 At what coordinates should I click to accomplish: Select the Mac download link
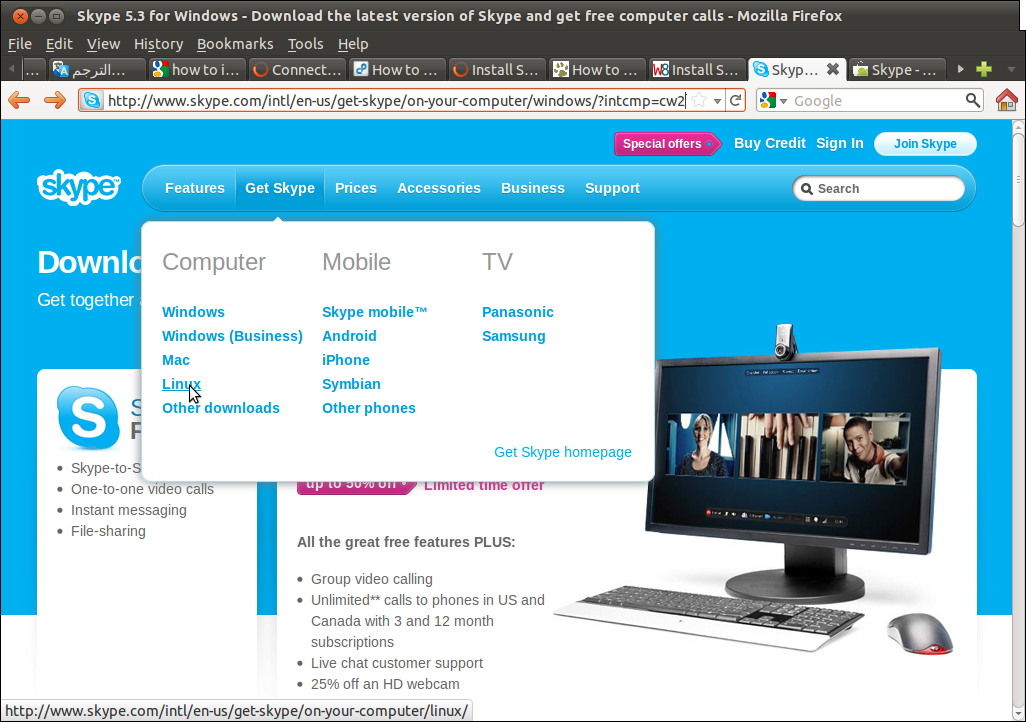176,360
